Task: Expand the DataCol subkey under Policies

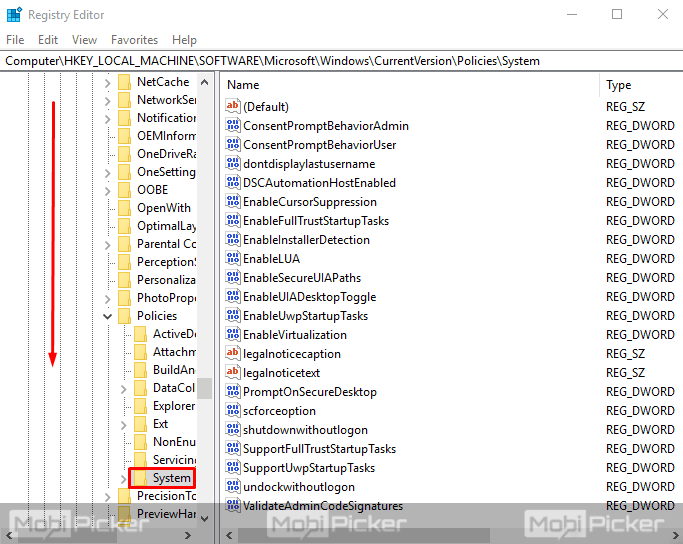Action: point(123,389)
